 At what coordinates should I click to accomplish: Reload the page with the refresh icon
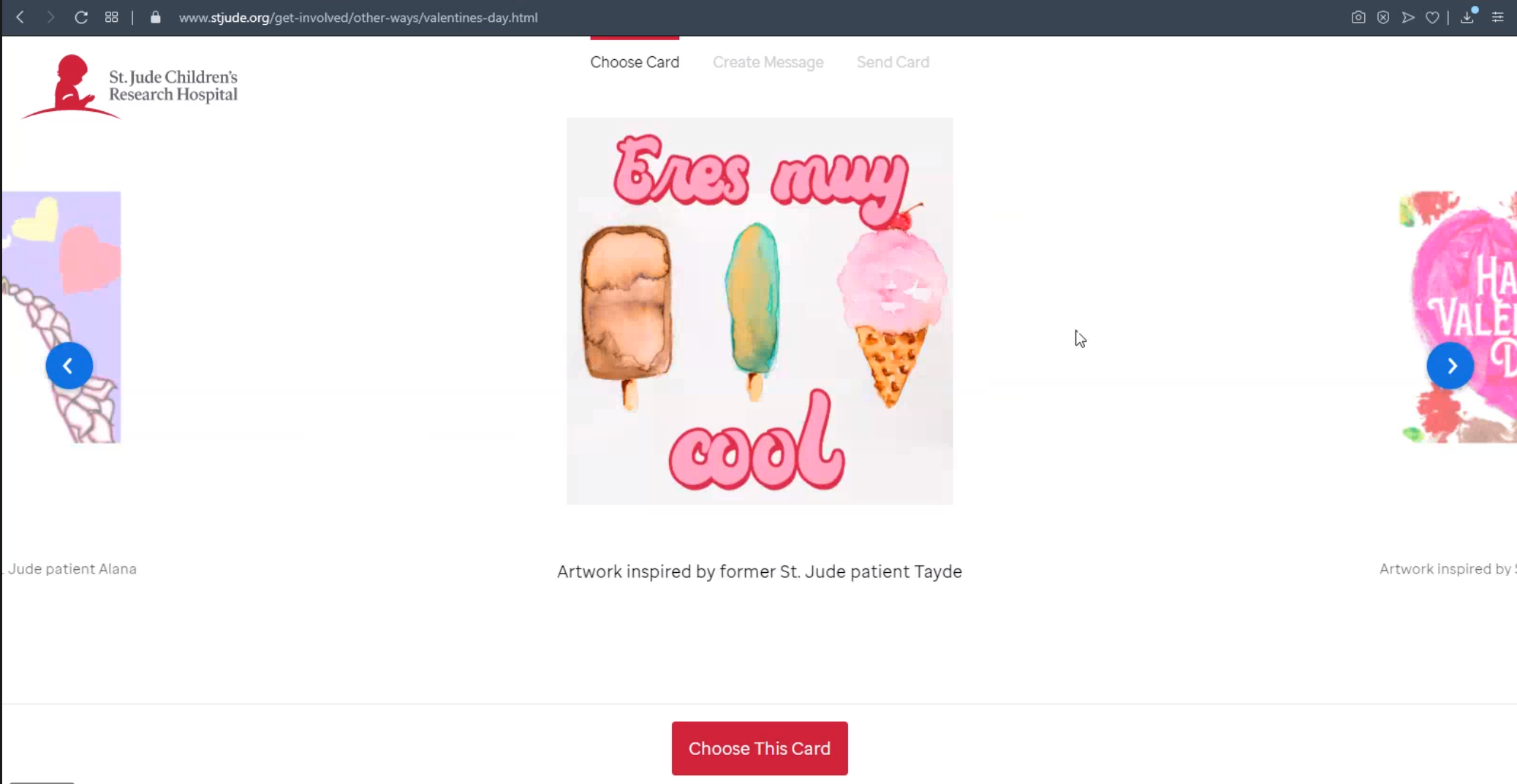[x=81, y=17]
